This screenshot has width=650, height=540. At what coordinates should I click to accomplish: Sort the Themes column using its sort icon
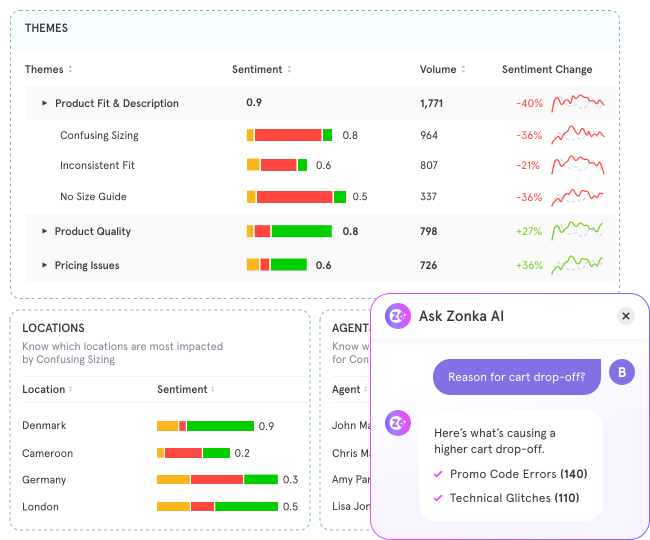pos(70,70)
